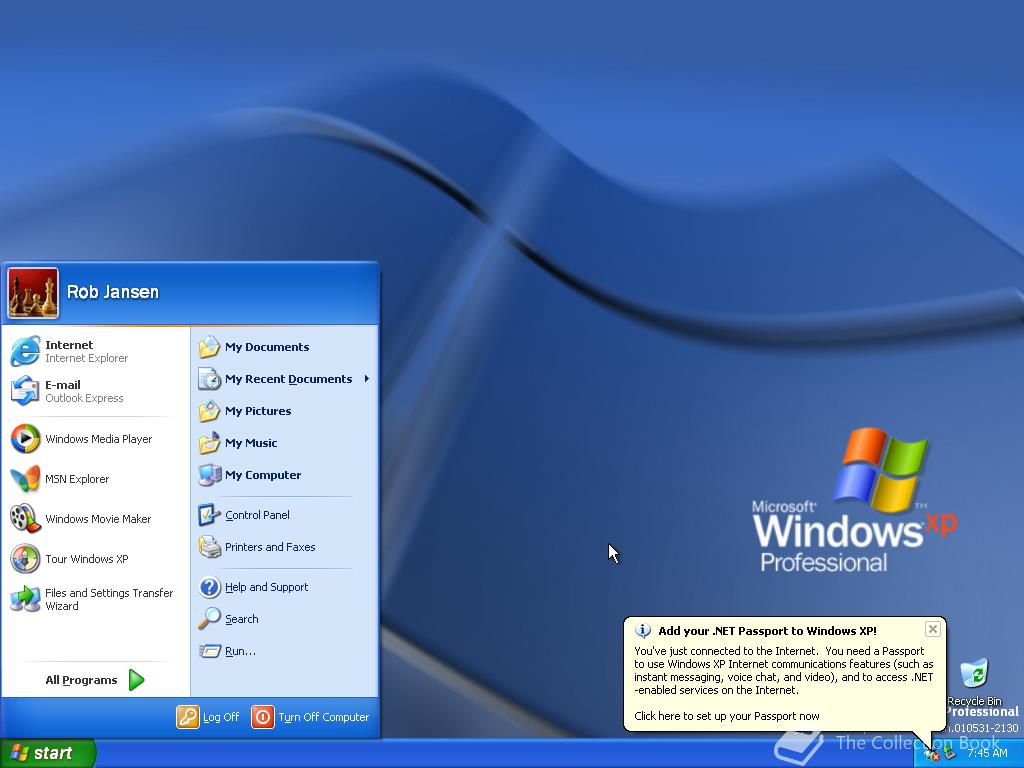Click the 'Printers and Faxes' label

tap(270, 547)
